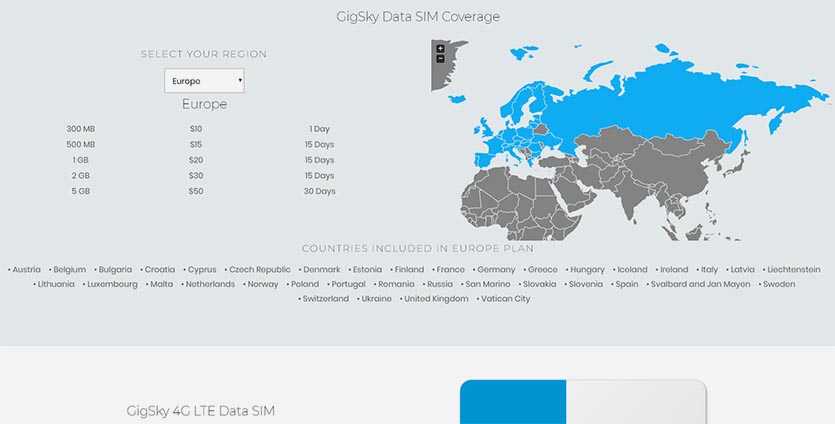Click Countries Included in Europe Plan heading
The width and height of the screenshot is (835, 424).
418,248
